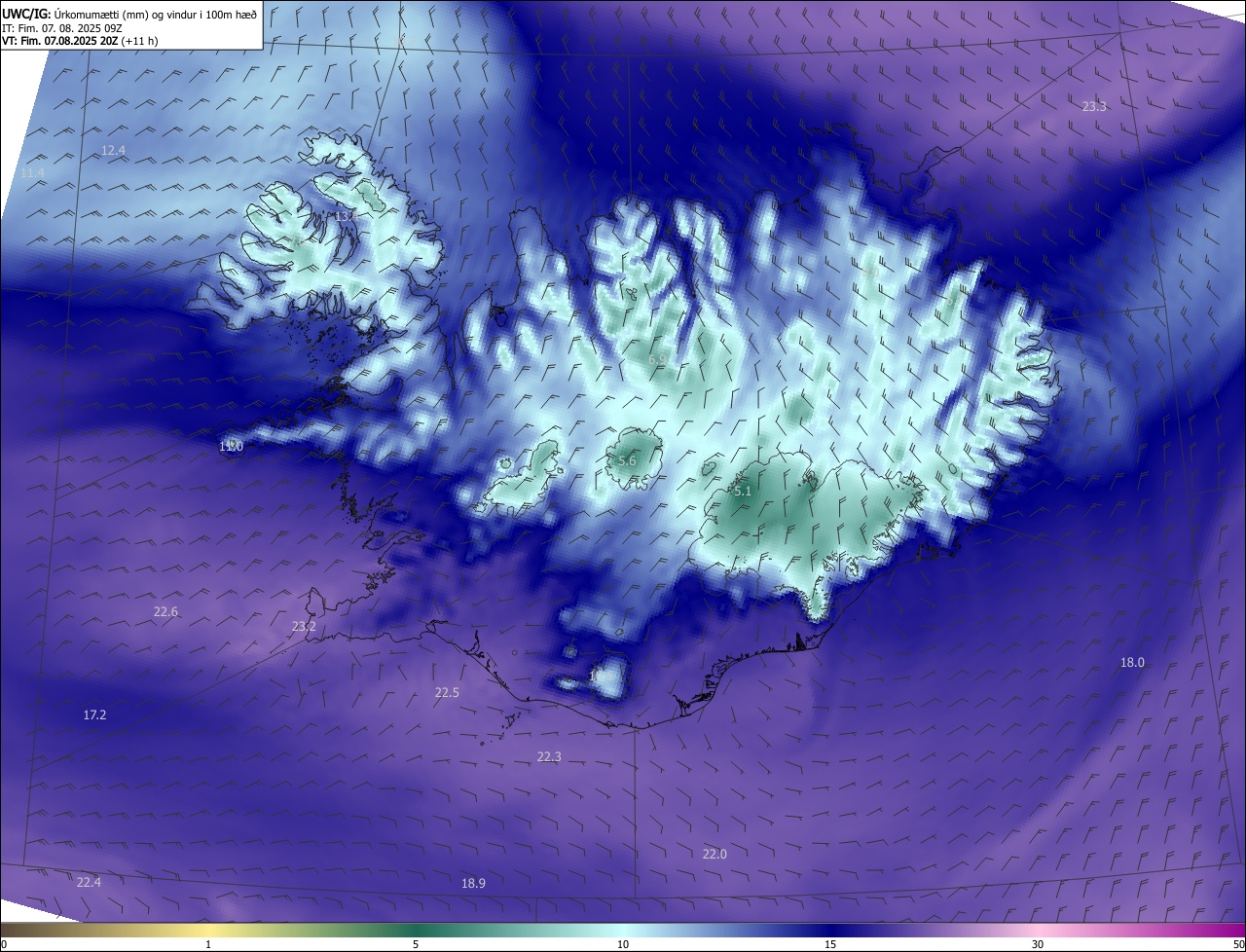Click the 22.6 value label on the map
This screenshot has width=1246, height=952.
165,611
